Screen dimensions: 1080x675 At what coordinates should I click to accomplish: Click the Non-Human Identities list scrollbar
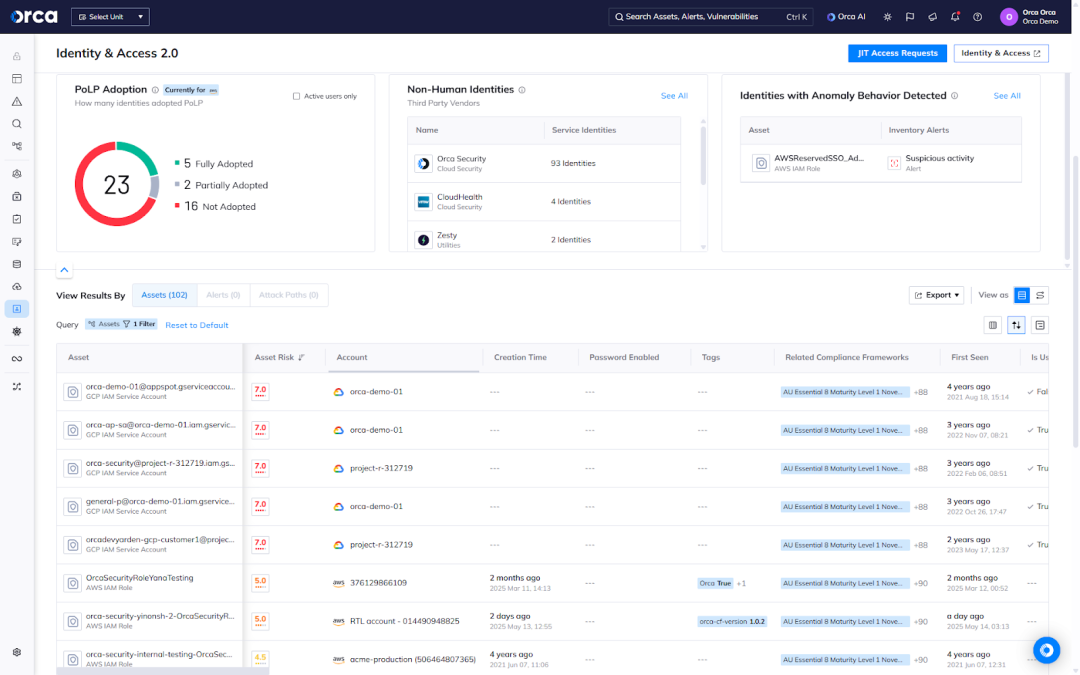[x=703, y=156]
